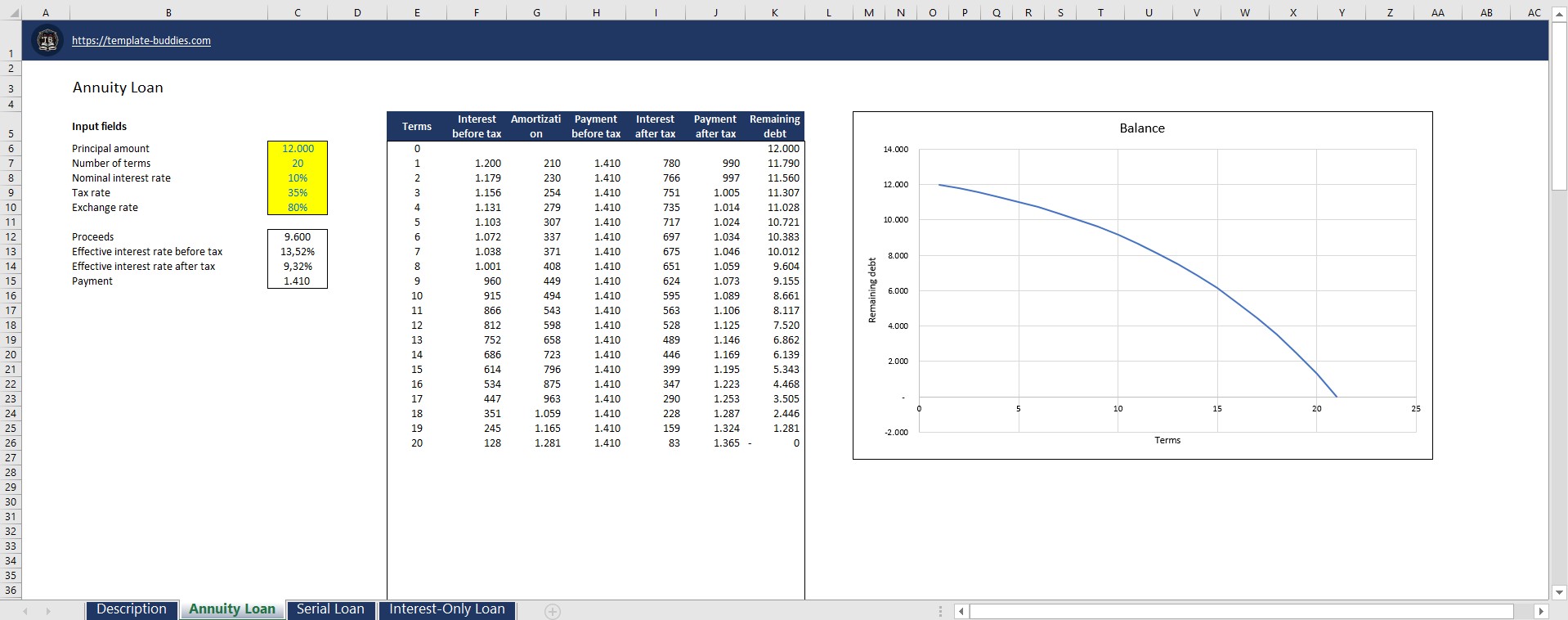
Task: Select the Nominal interest rate cell 10%
Action: pyautogui.click(x=298, y=178)
